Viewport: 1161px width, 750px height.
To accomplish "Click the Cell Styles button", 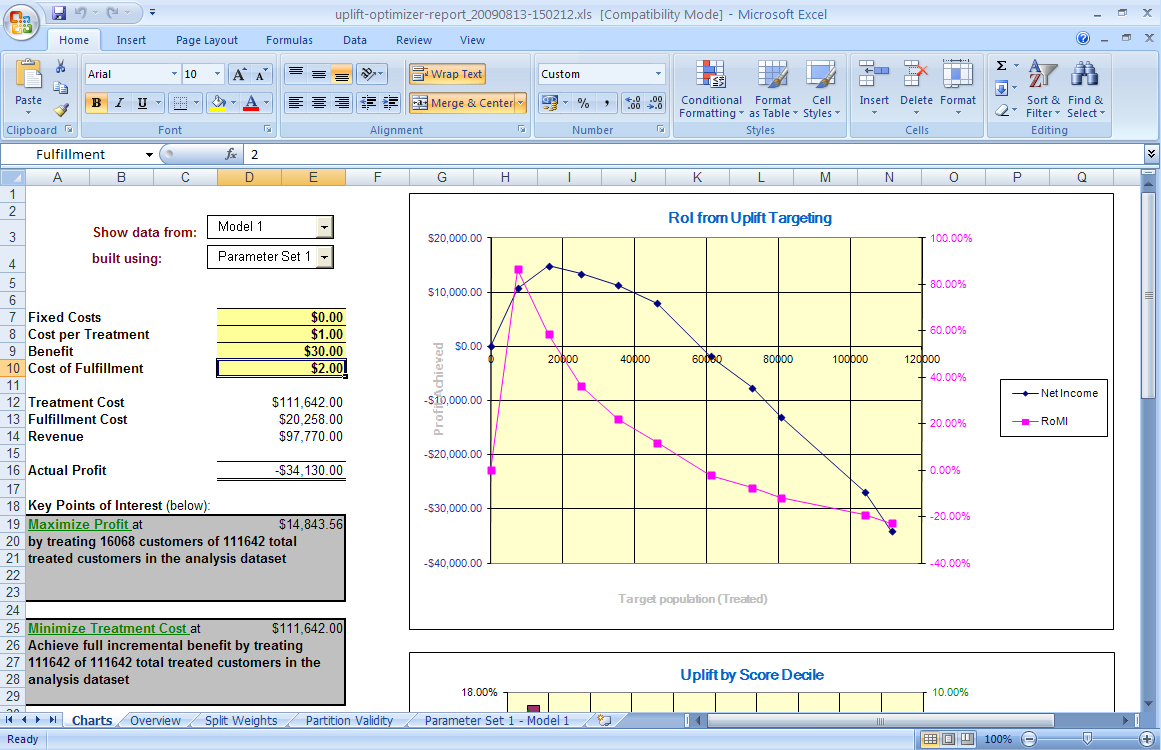I will pos(821,89).
